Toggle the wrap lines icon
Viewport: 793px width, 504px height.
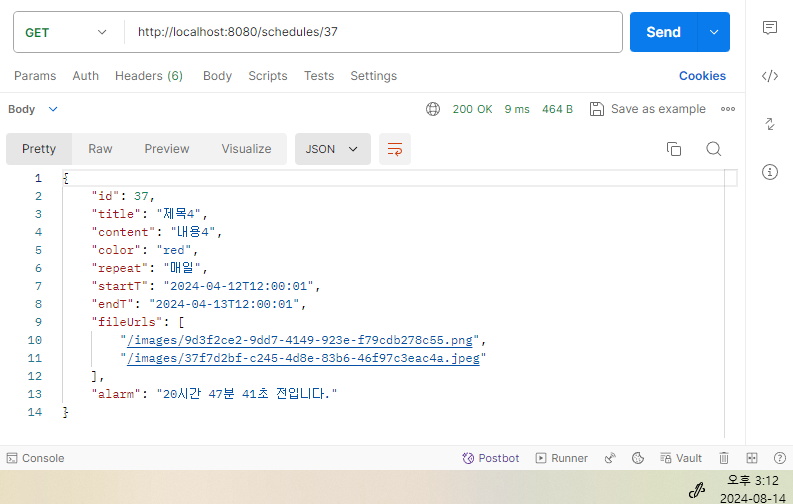tap(395, 149)
